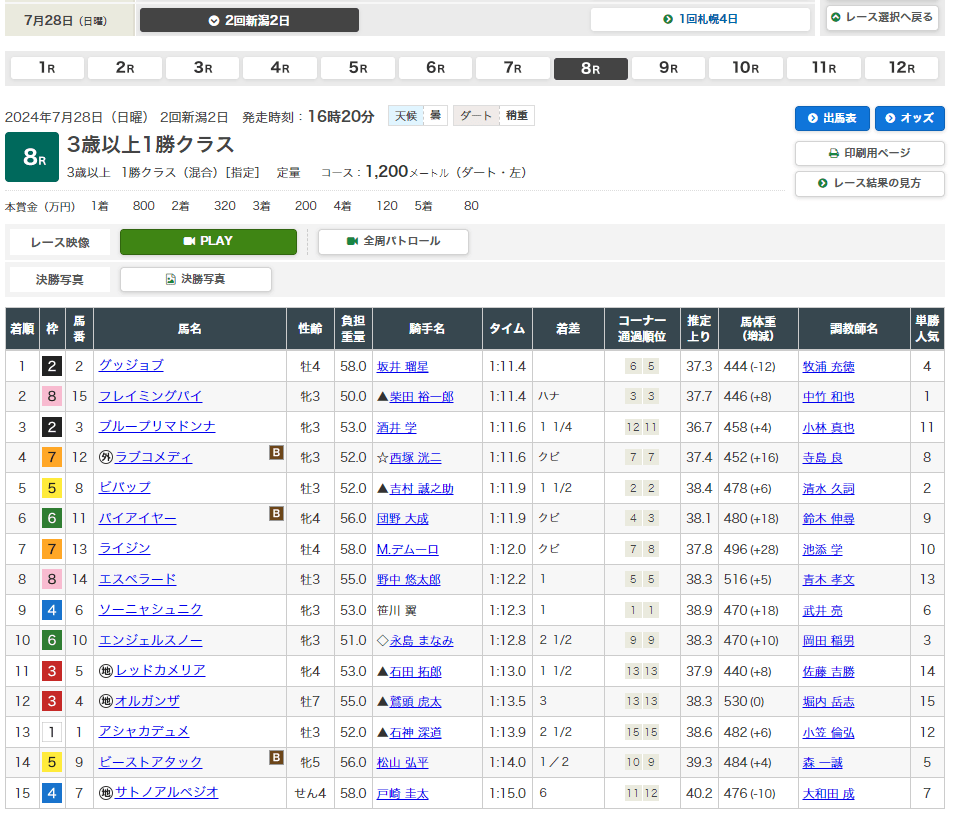Click blinker B icon beside ラブコメディ

click(x=276, y=453)
